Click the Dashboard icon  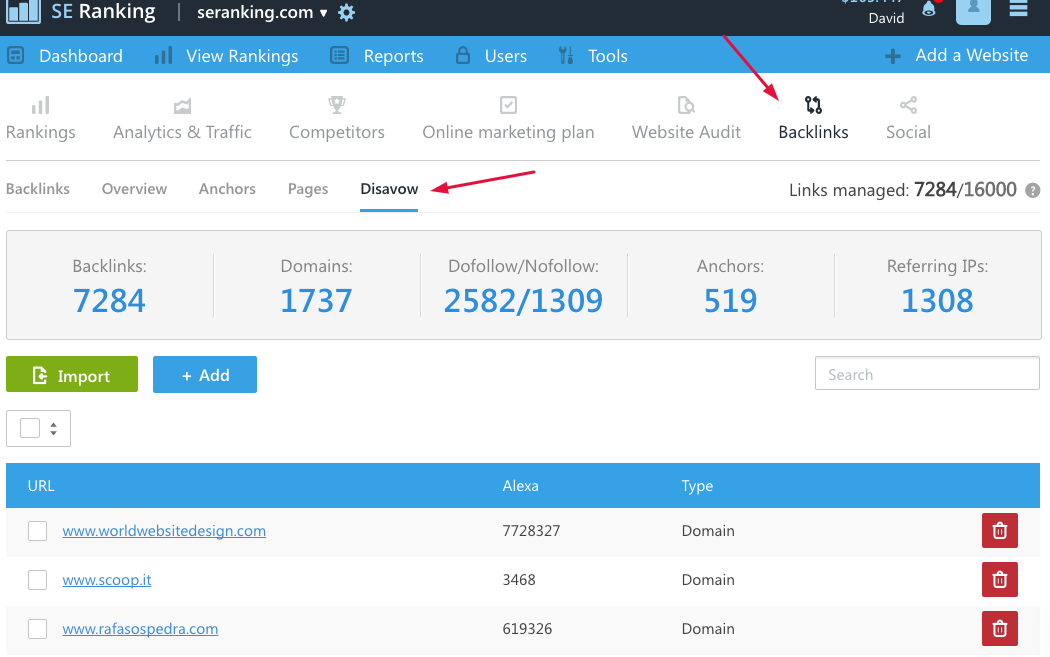15,56
